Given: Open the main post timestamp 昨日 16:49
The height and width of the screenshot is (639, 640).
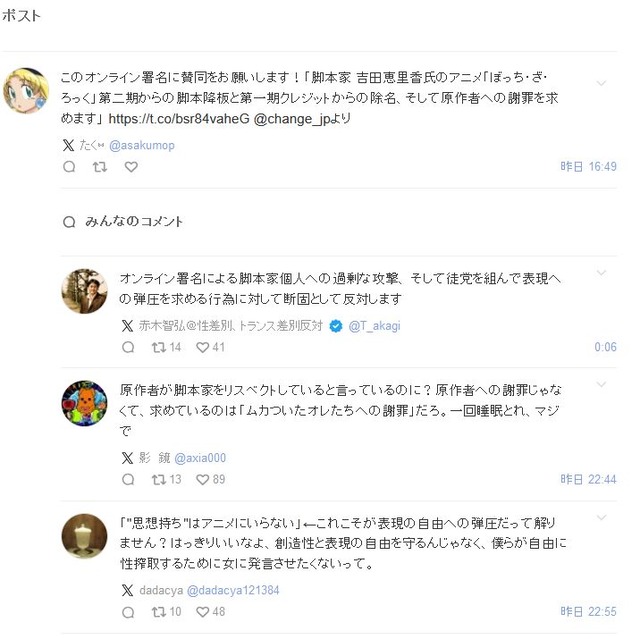Looking at the screenshot, I should click(x=588, y=166).
